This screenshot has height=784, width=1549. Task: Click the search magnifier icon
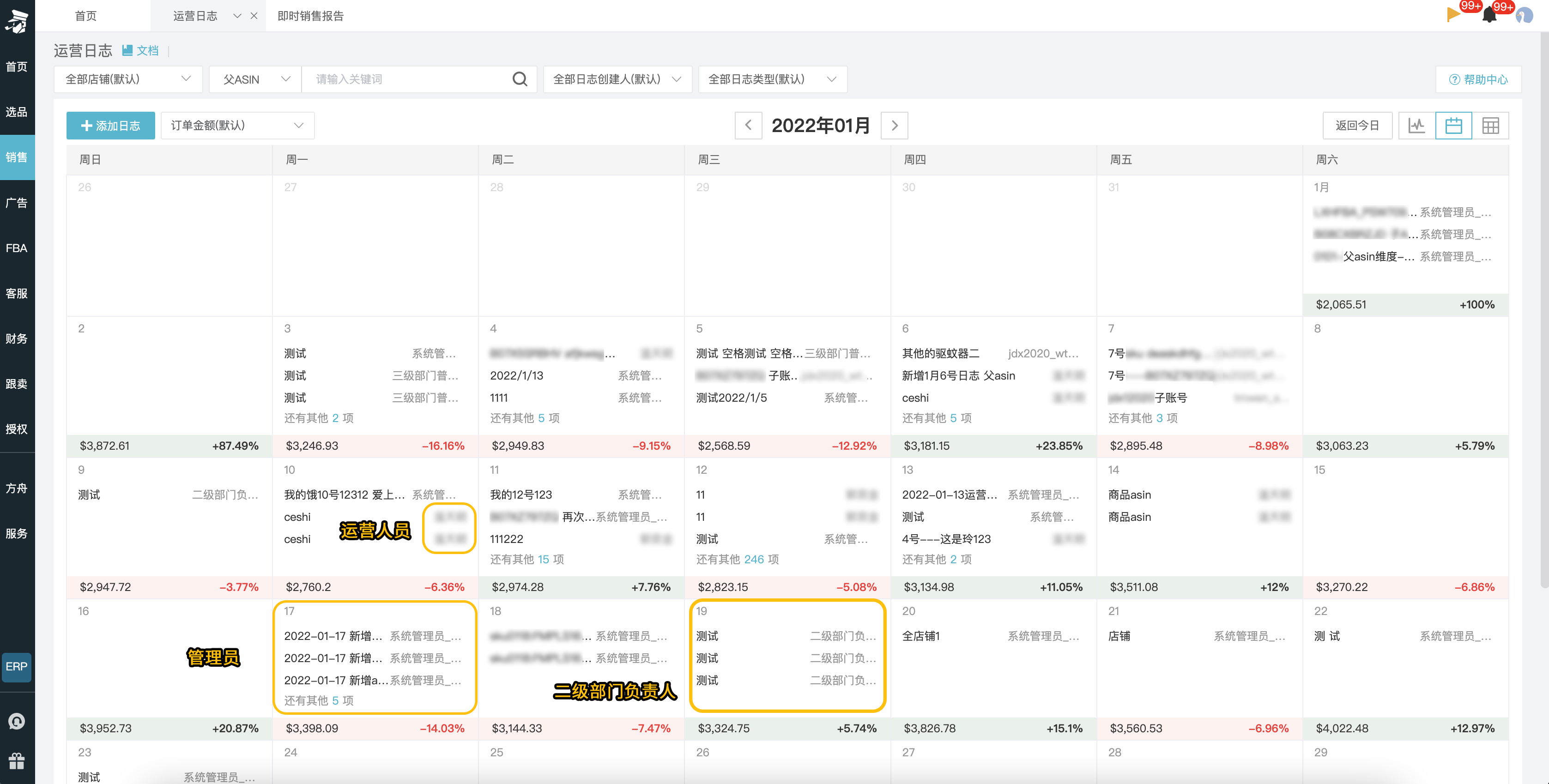point(520,79)
